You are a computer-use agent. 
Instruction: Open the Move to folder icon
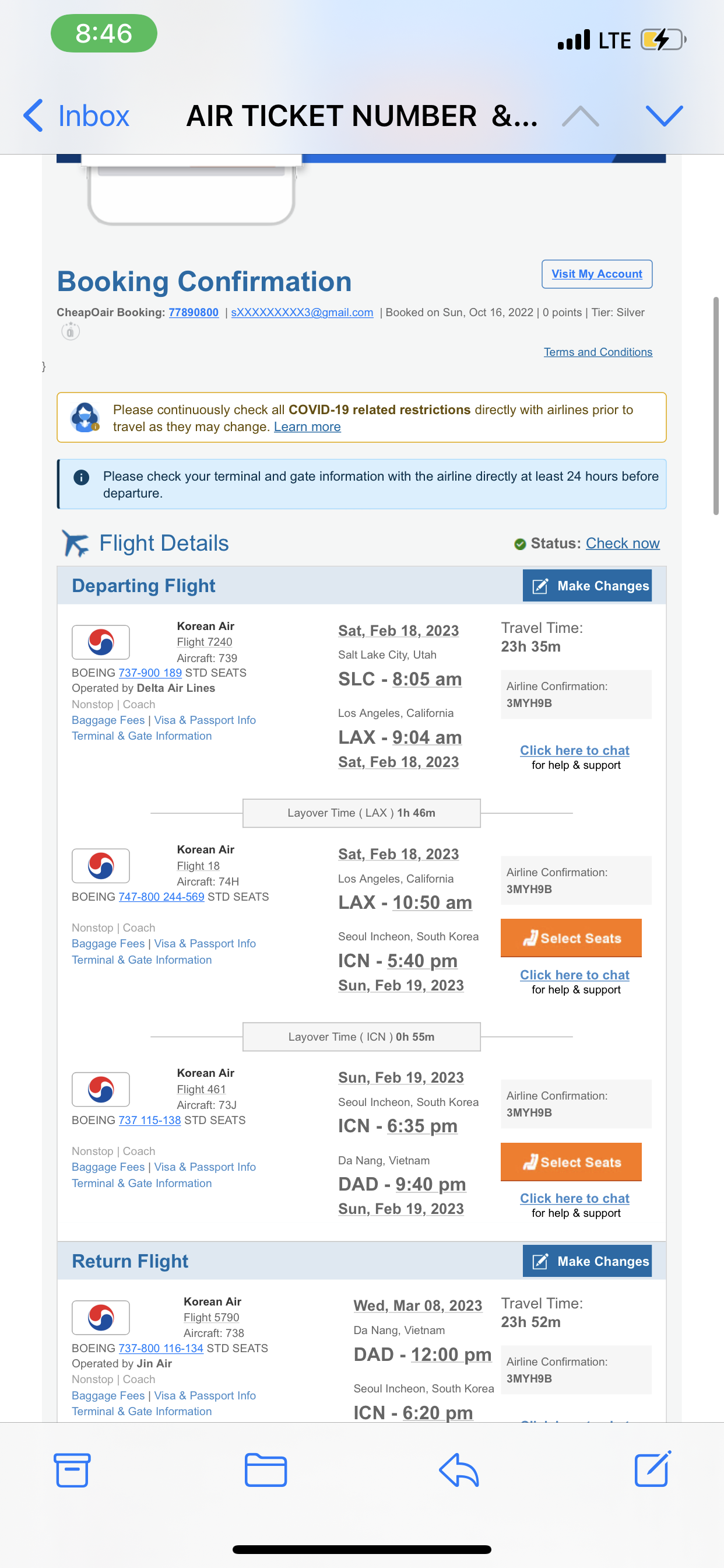265,1470
